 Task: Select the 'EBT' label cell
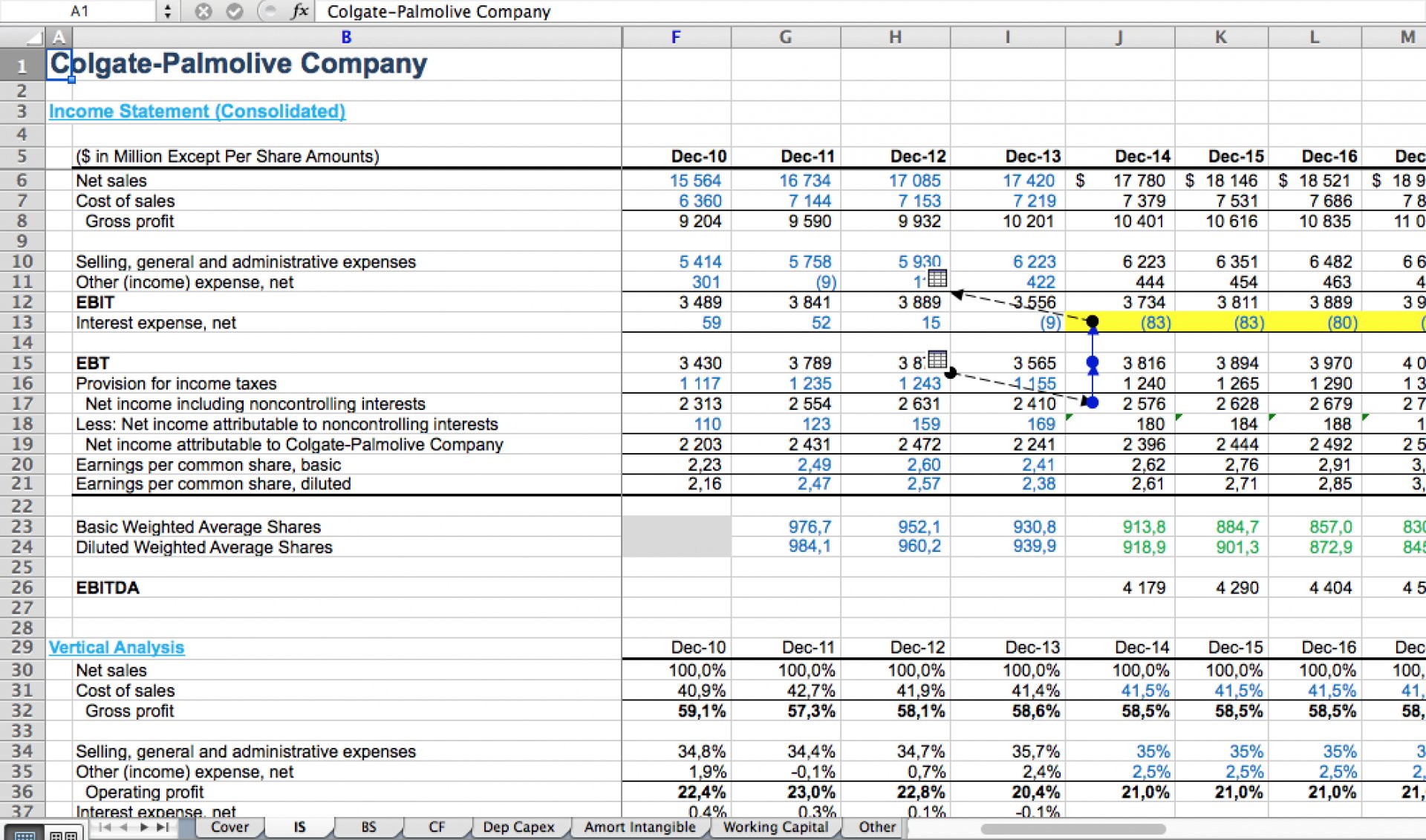pos(93,363)
